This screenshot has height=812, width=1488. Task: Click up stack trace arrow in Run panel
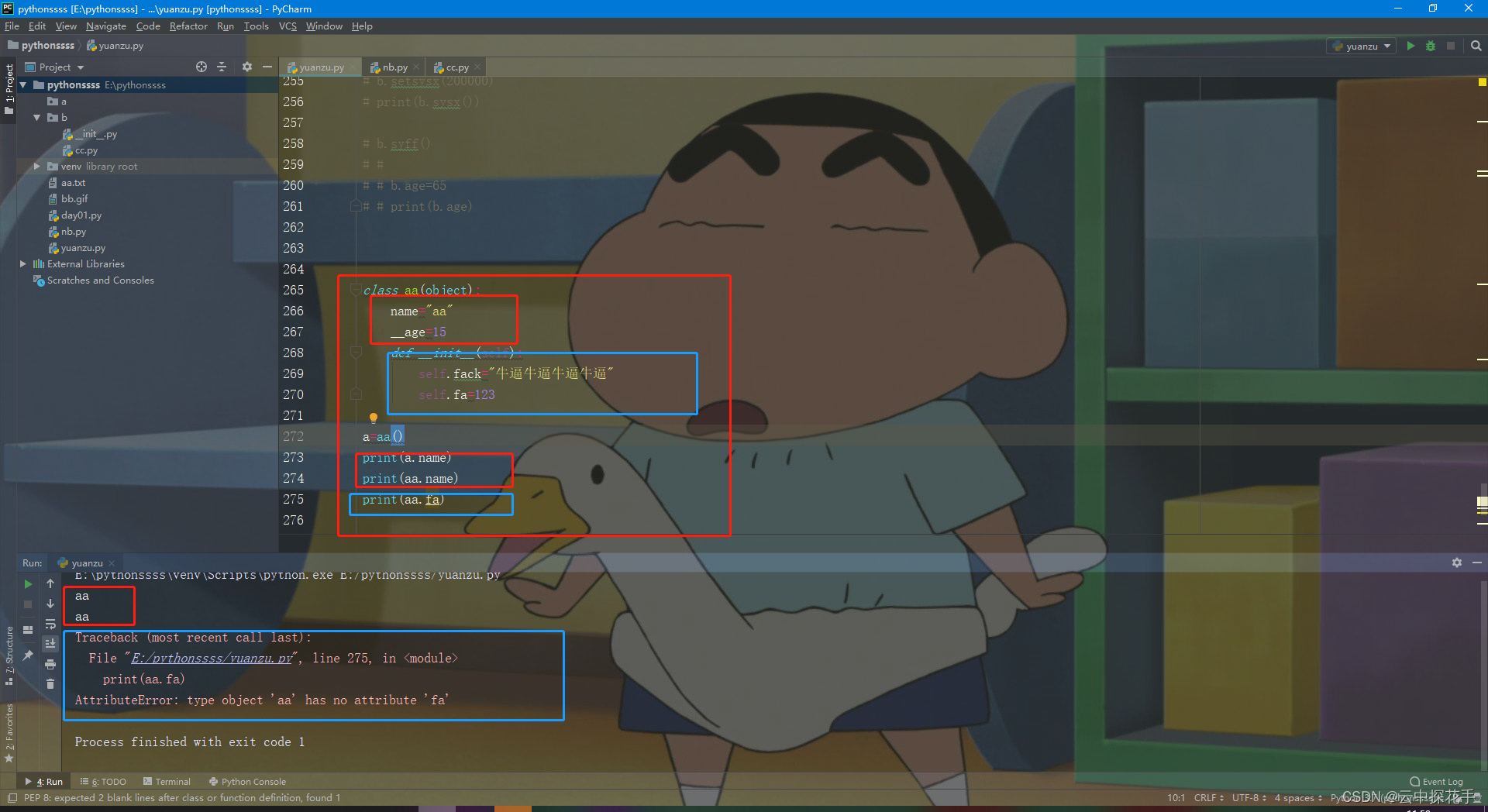[x=50, y=584]
